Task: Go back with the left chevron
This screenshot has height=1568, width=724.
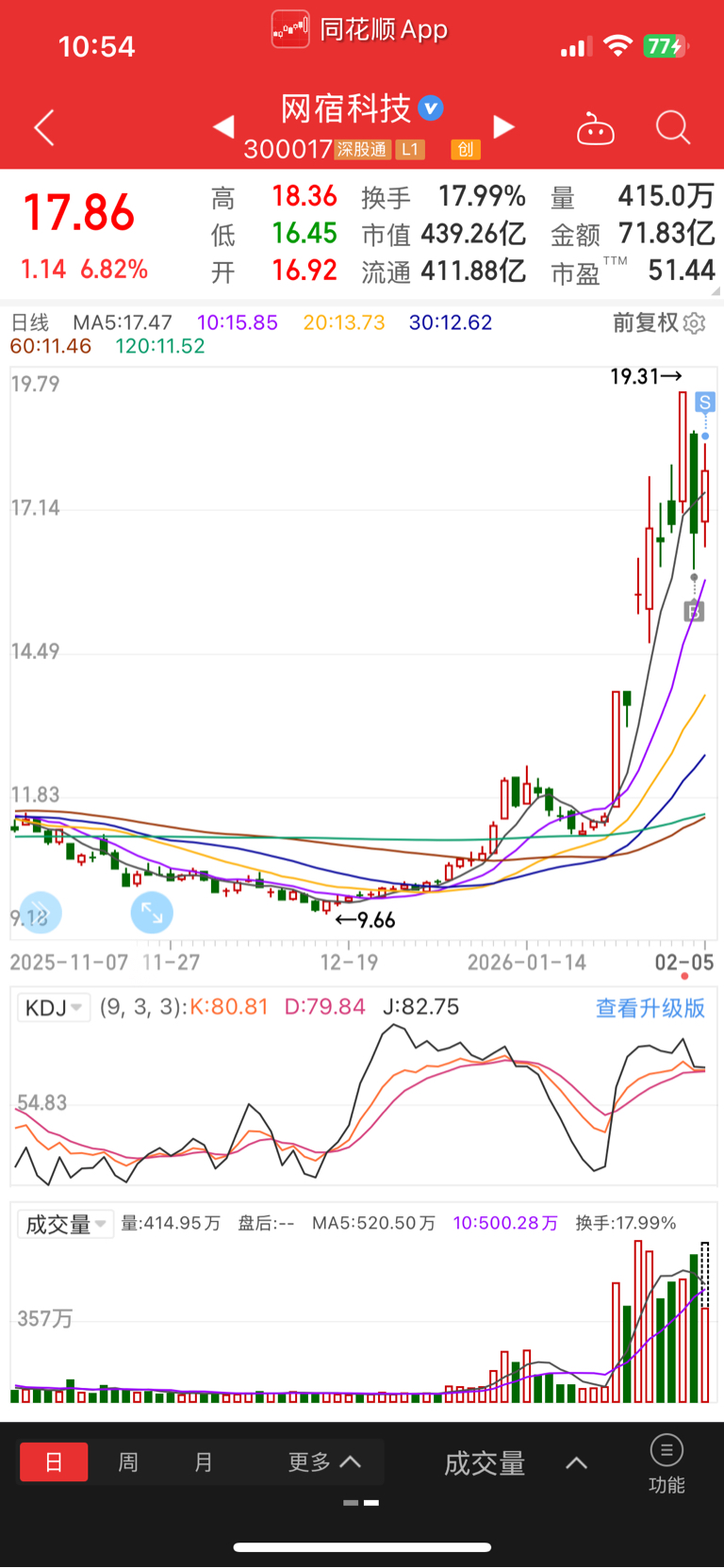Action: (44, 127)
